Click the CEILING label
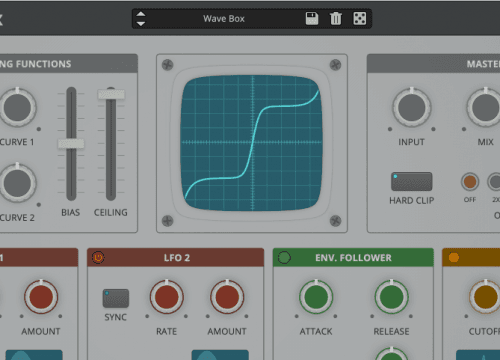The image size is (500, 360). click(x=111, y=212)
